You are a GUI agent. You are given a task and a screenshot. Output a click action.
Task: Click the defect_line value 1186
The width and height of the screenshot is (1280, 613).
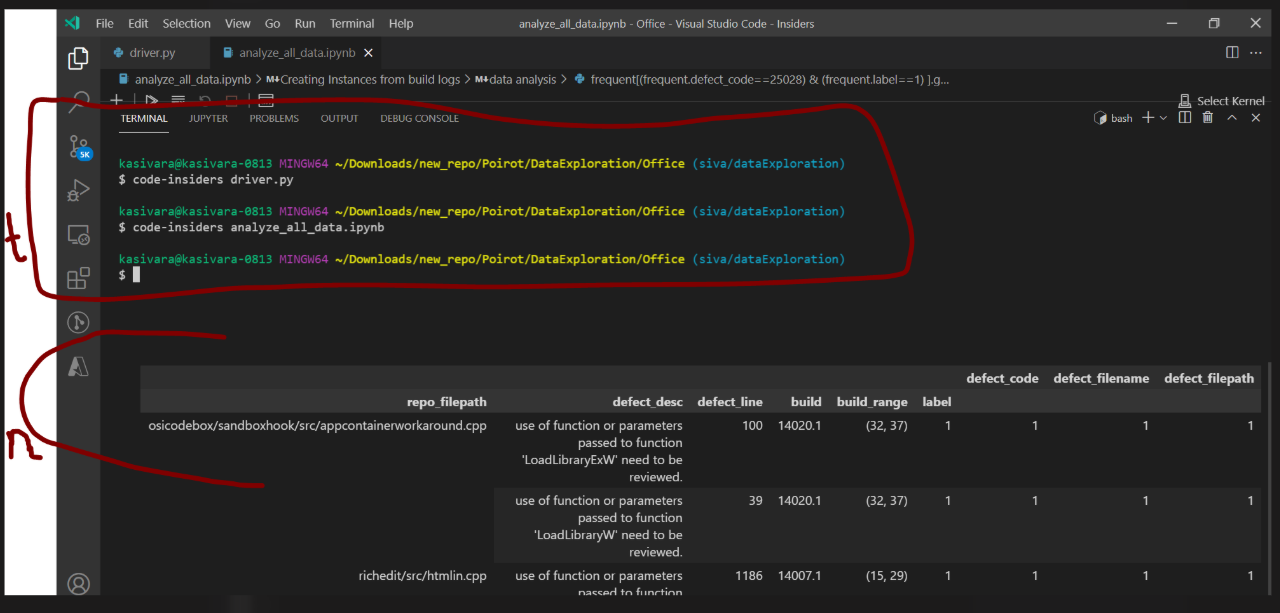point(747,575)
